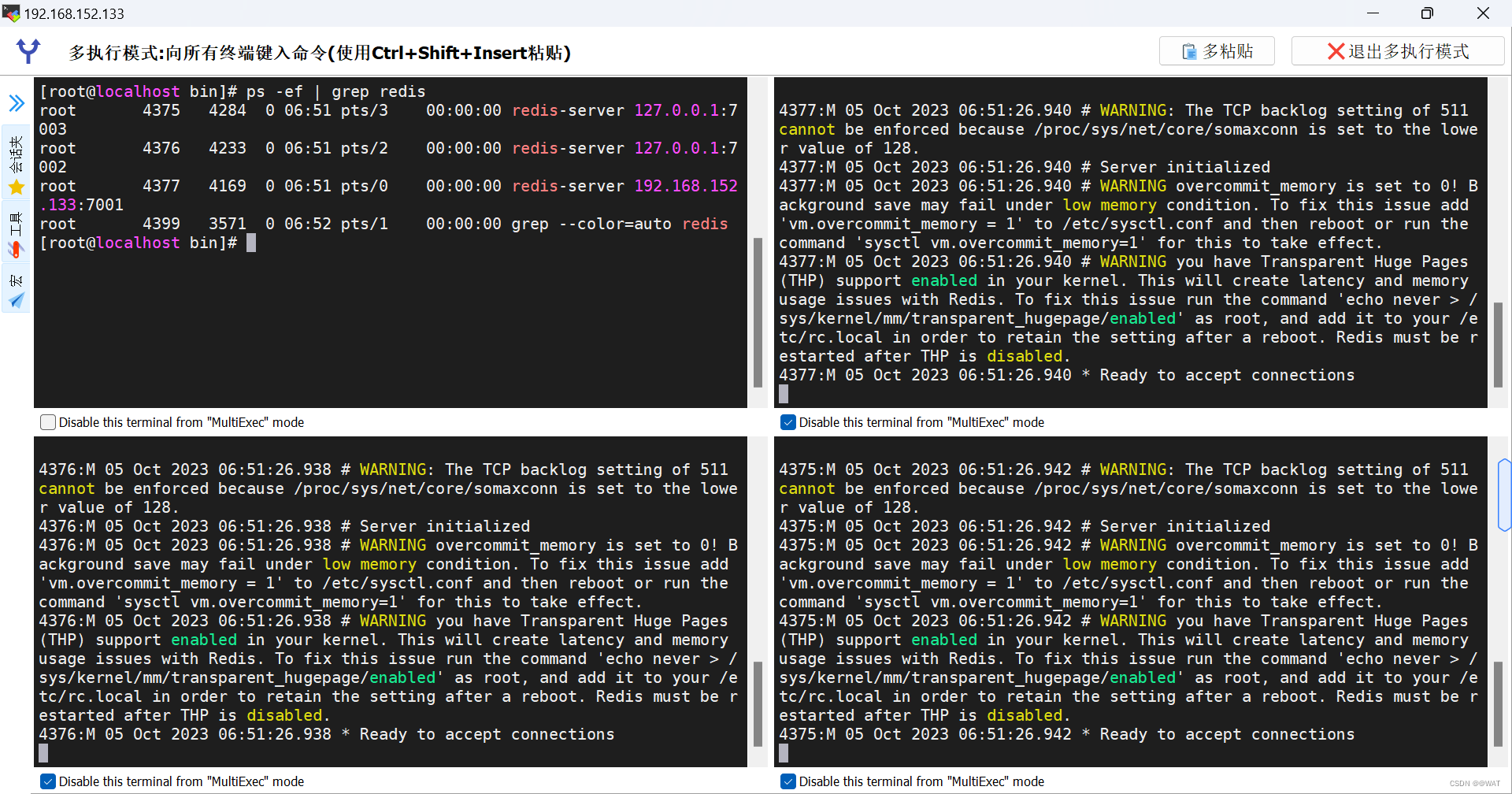Open the 宏 (Macros) sidebar tab

click(x=16, y=290)
